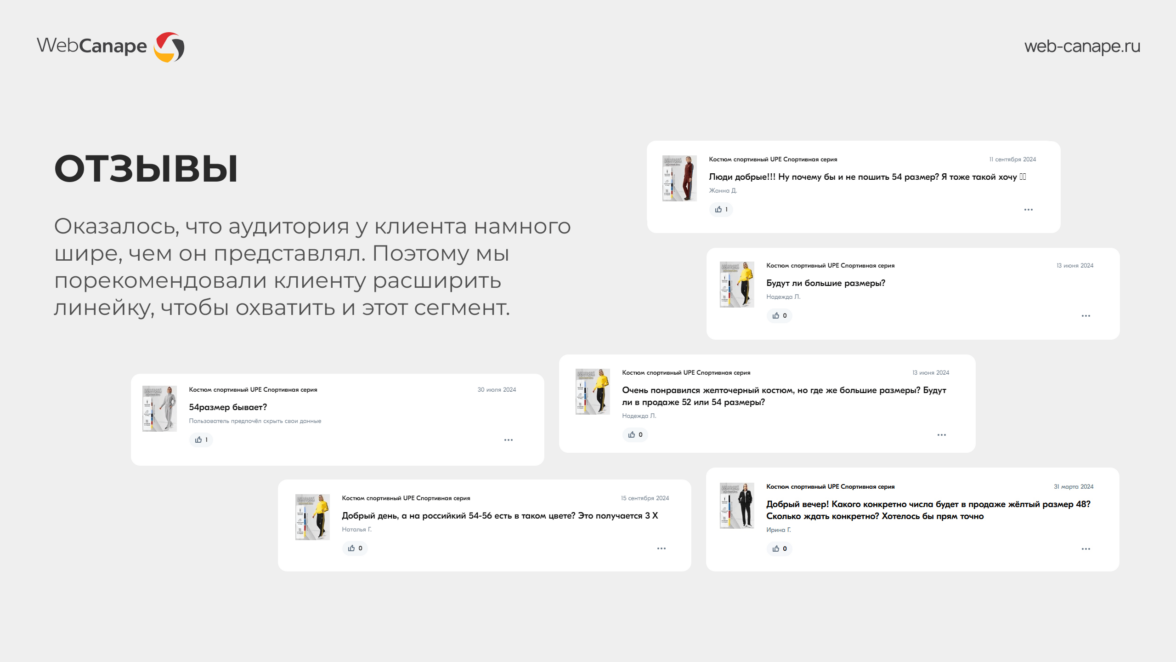Open more options on желточный костюм review
This screenshot has height=662, width=1176.
(x=941, y=435)
